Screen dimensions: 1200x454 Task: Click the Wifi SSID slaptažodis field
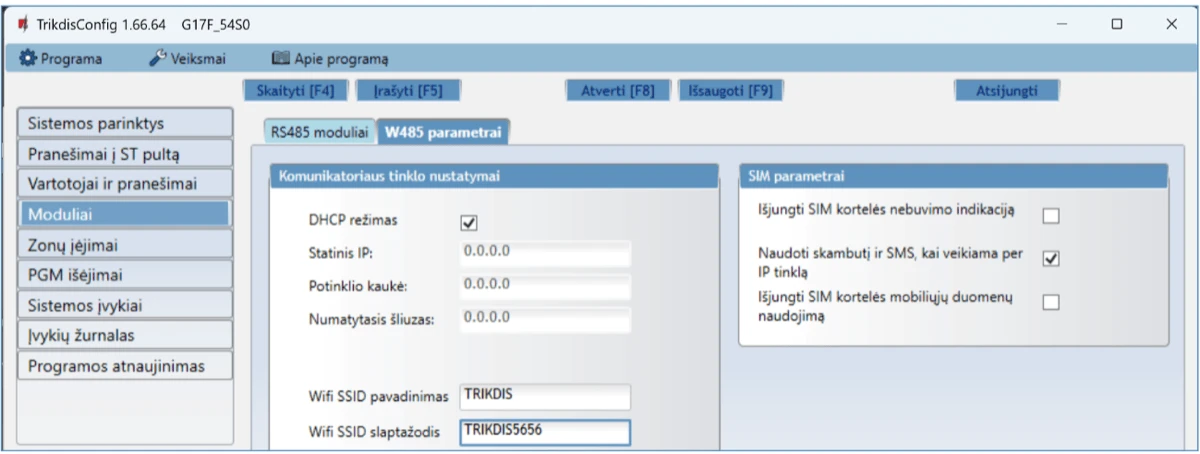tap(543, 432)
